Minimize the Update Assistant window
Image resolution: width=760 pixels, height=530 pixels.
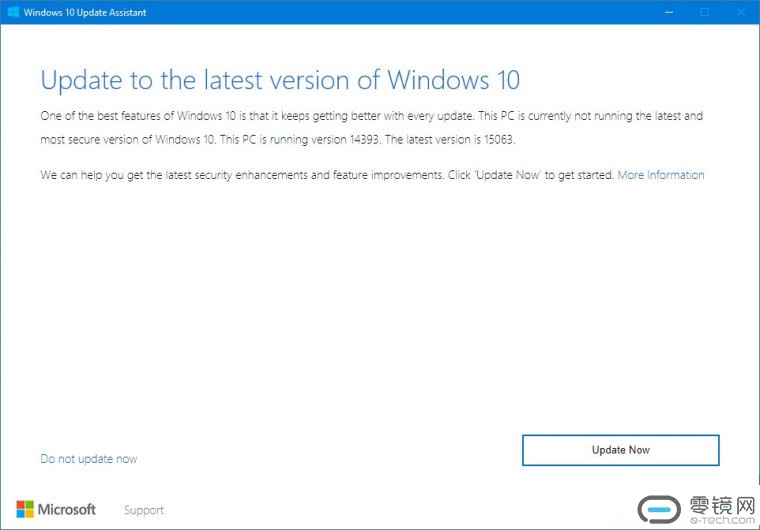(x=669, y=12)
